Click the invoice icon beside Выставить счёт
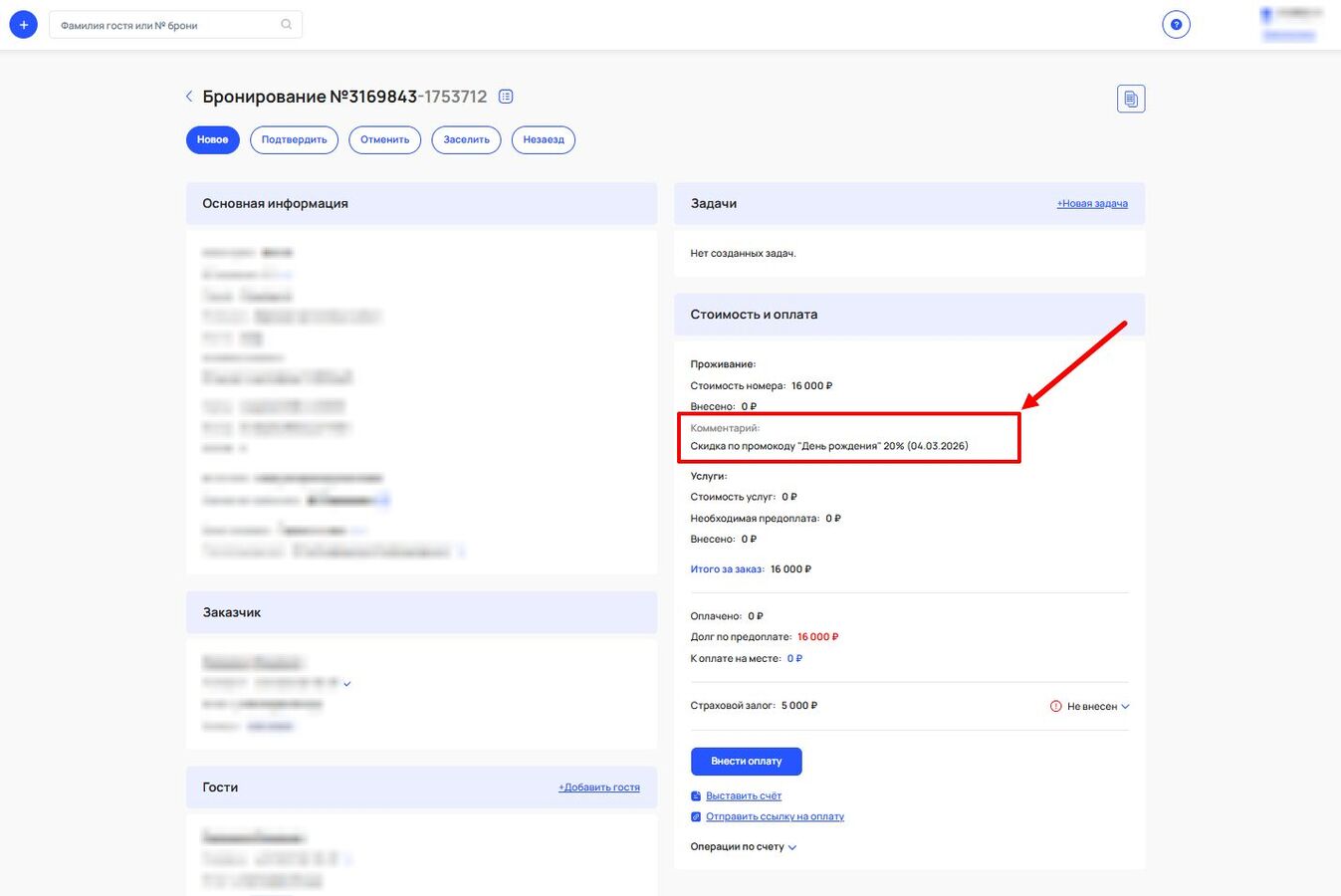This screenshot has height=896, width=1341. tap(696, 796)
